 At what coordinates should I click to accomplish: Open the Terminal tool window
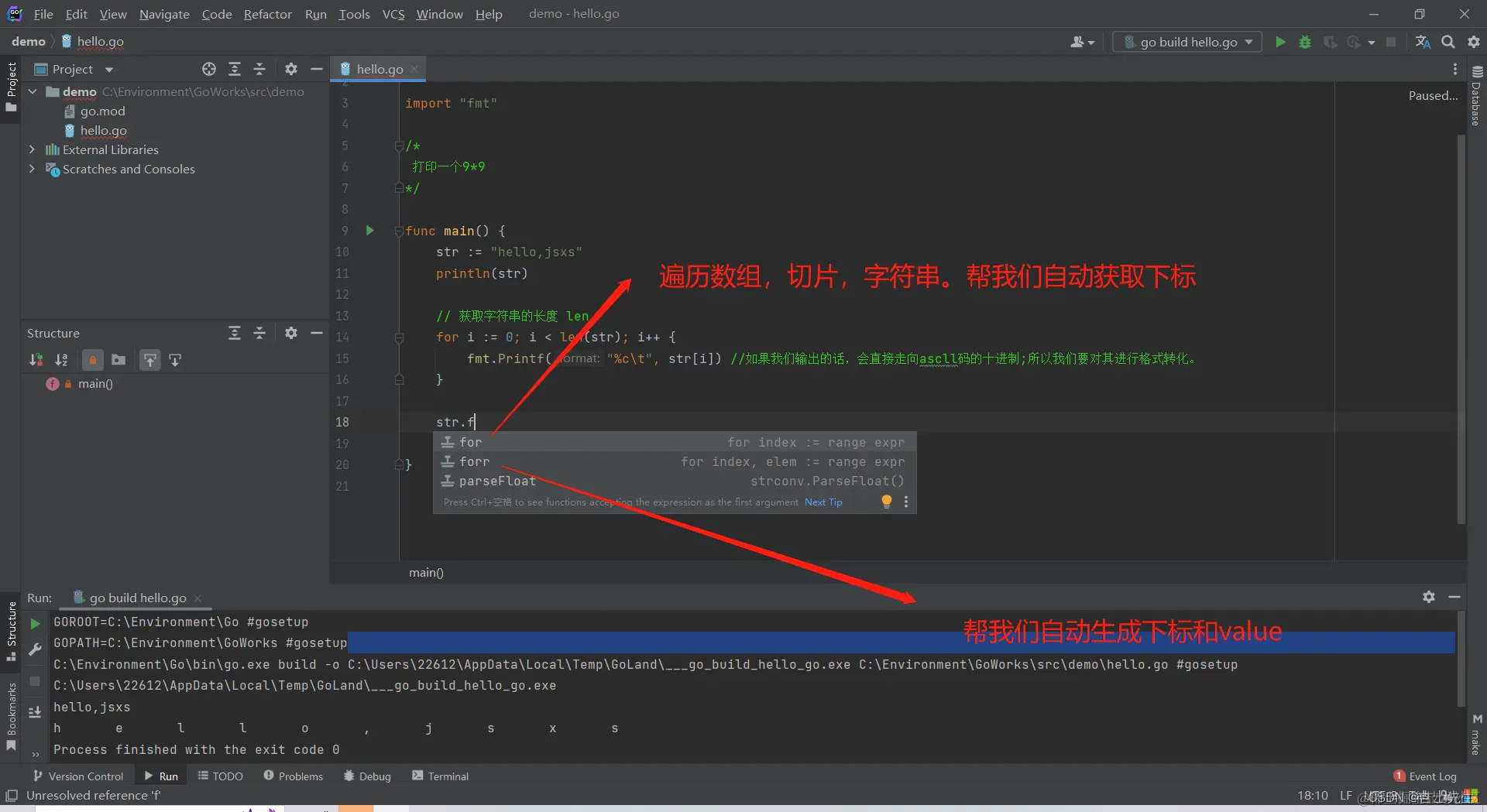440,776
